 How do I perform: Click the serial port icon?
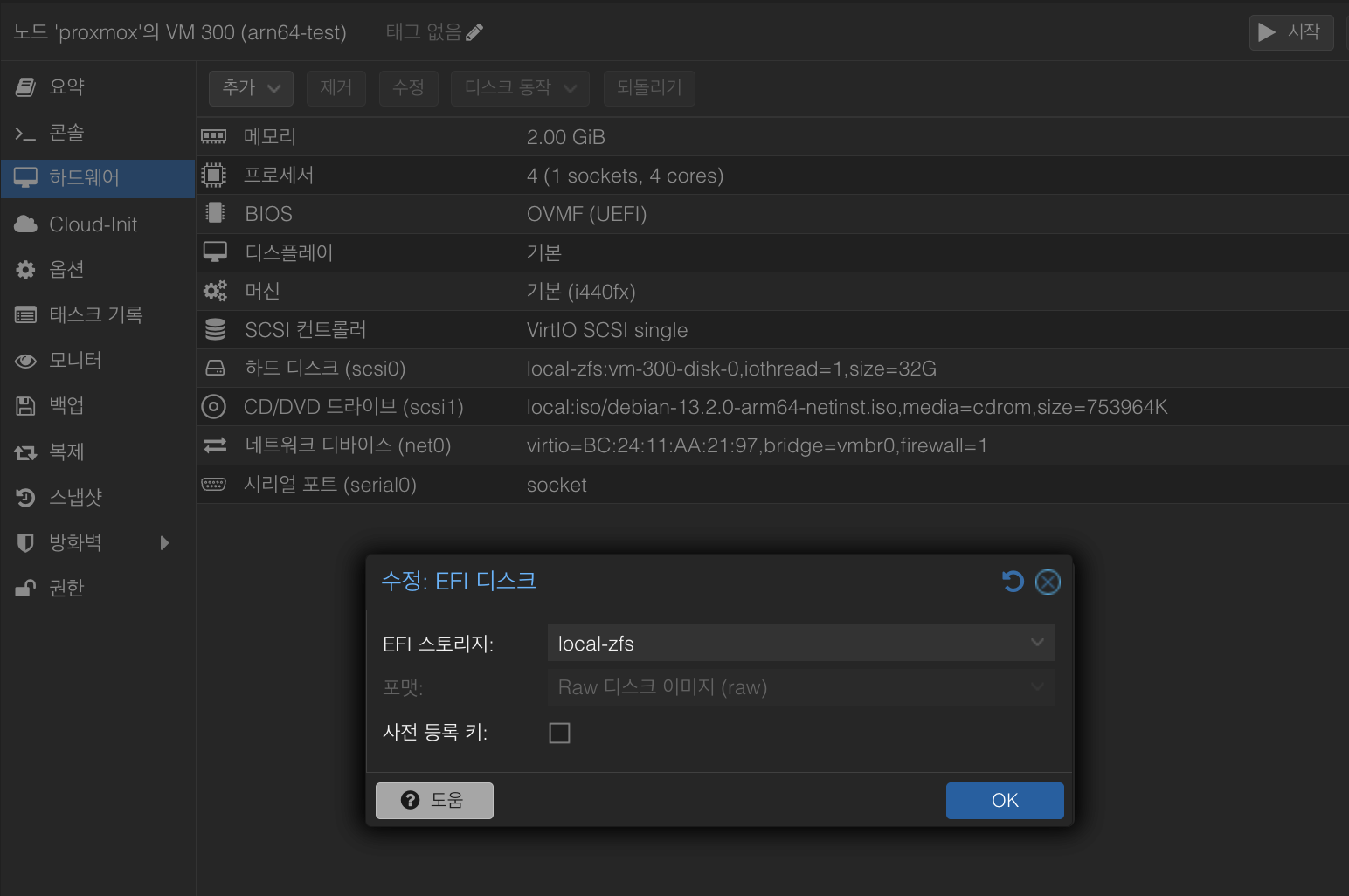click(x=213, y=485)
